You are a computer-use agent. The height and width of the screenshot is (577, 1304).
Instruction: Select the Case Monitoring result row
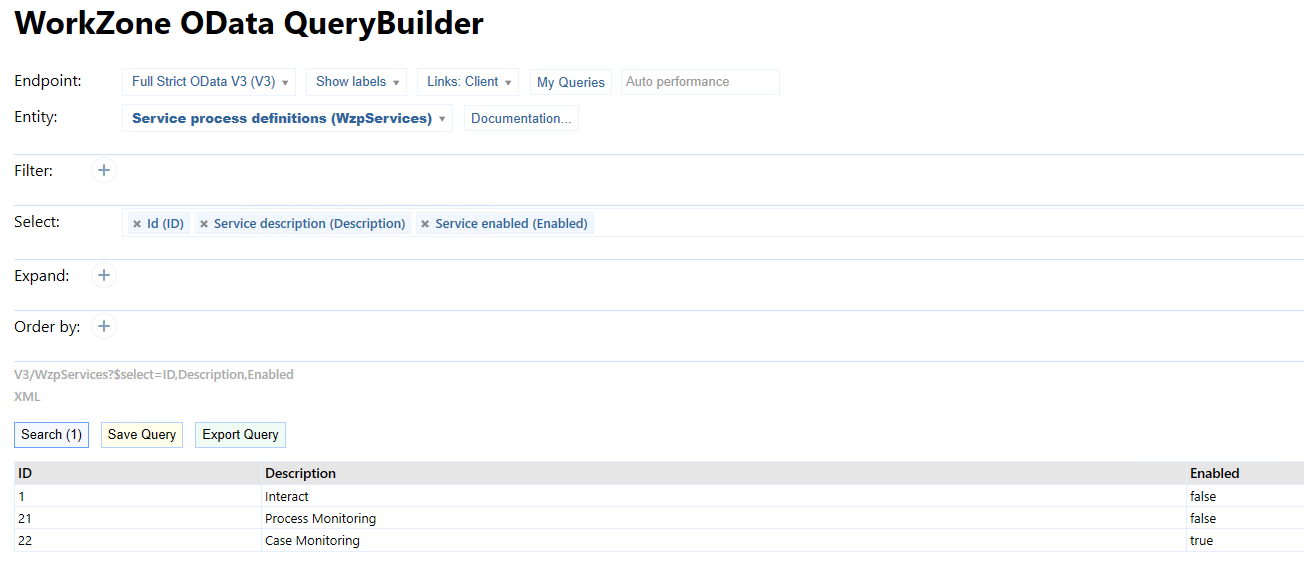point(312,541)
